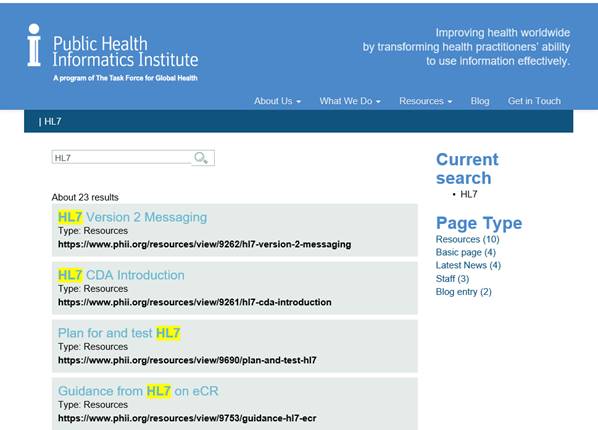Filter by Resources (10) page type
Screen dimensions: 598x430
coord(467,239)
